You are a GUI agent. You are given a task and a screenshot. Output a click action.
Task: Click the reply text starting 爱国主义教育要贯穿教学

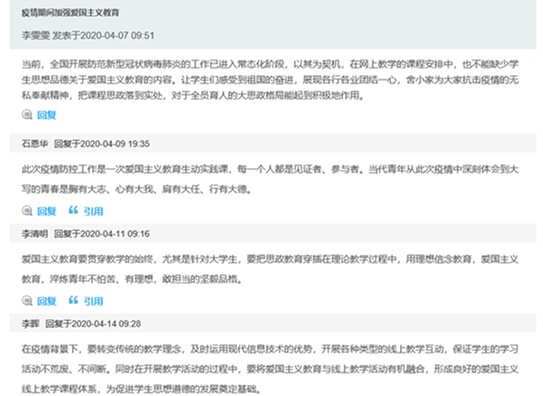(270, 269)
